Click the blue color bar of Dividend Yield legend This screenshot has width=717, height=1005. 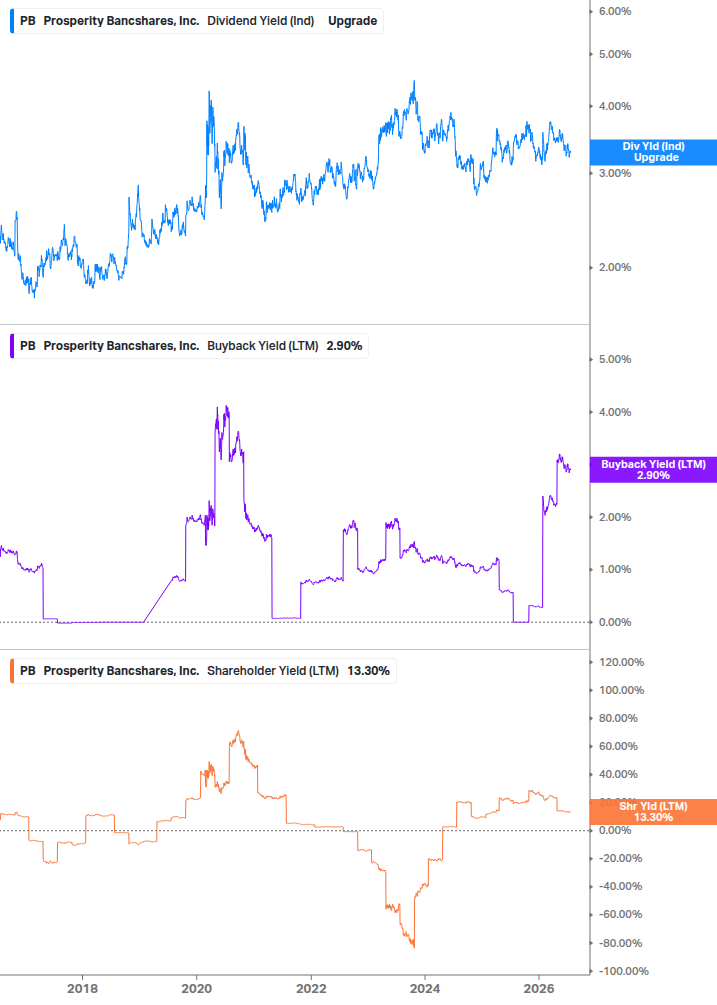[12, 21]
